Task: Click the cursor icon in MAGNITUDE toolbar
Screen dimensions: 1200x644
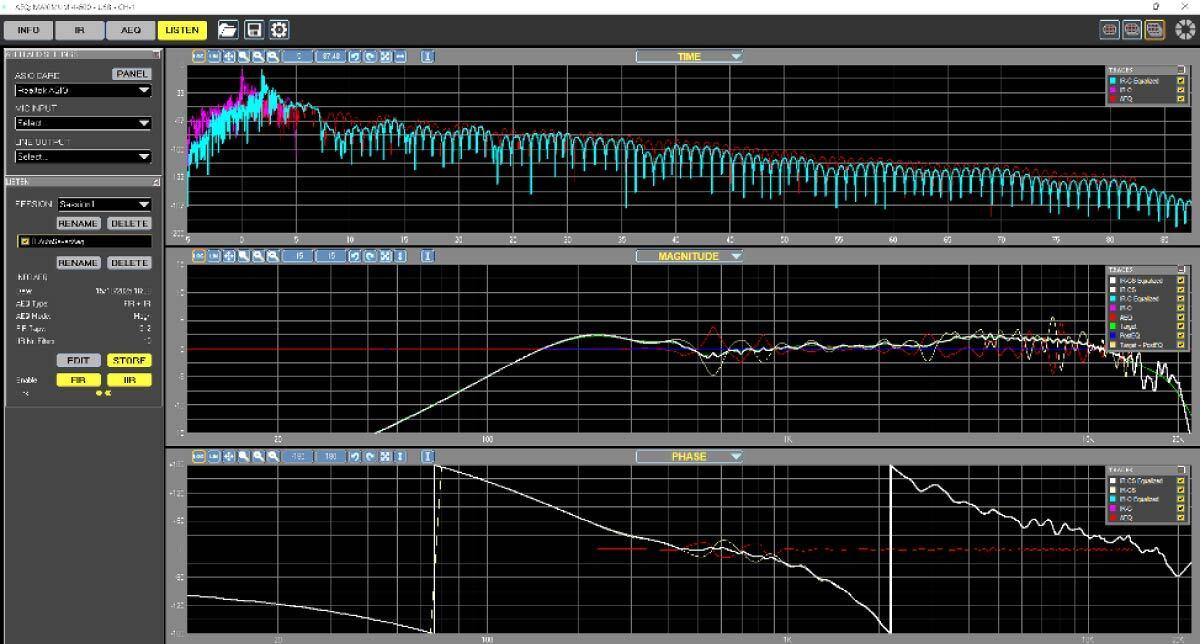Action: [427, 257]
